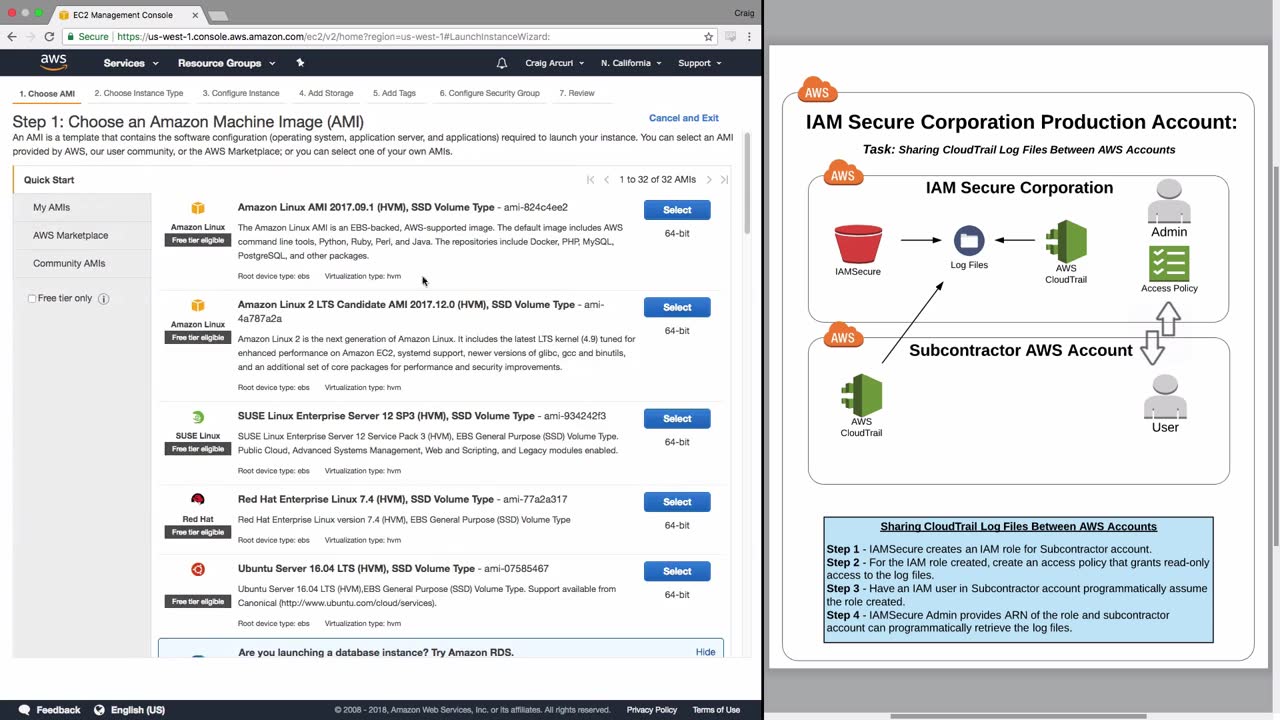Image resolution: width=1280 pixels, height=720 pixels.
Task: Go to the 7. Review step
Action: tap(577, 93)
